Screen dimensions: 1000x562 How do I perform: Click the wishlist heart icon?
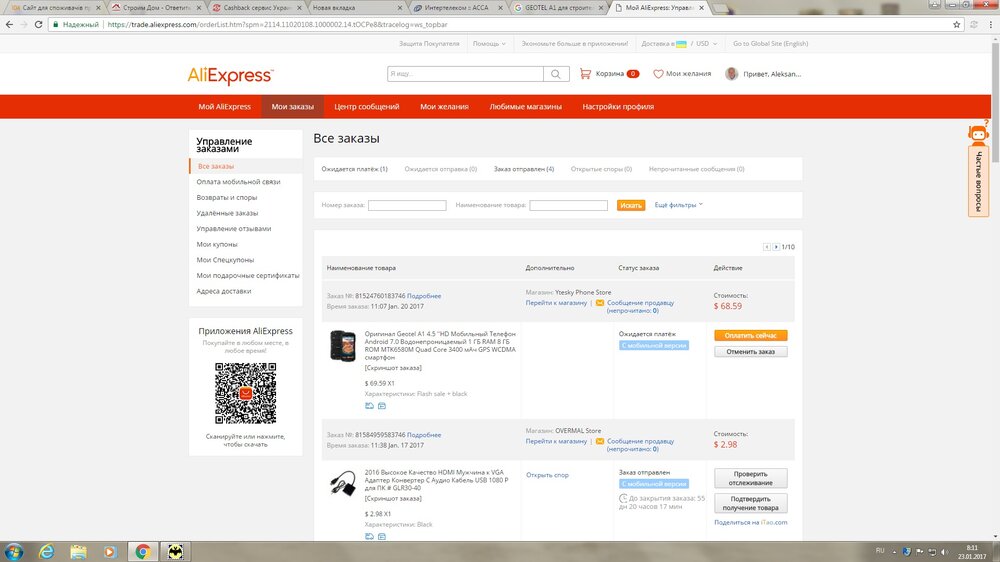658,74
